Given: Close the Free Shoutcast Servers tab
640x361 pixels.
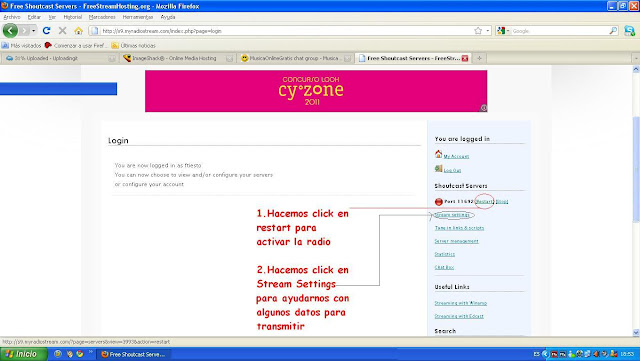Looking at the screenshot, I should [x=465, y=58].
